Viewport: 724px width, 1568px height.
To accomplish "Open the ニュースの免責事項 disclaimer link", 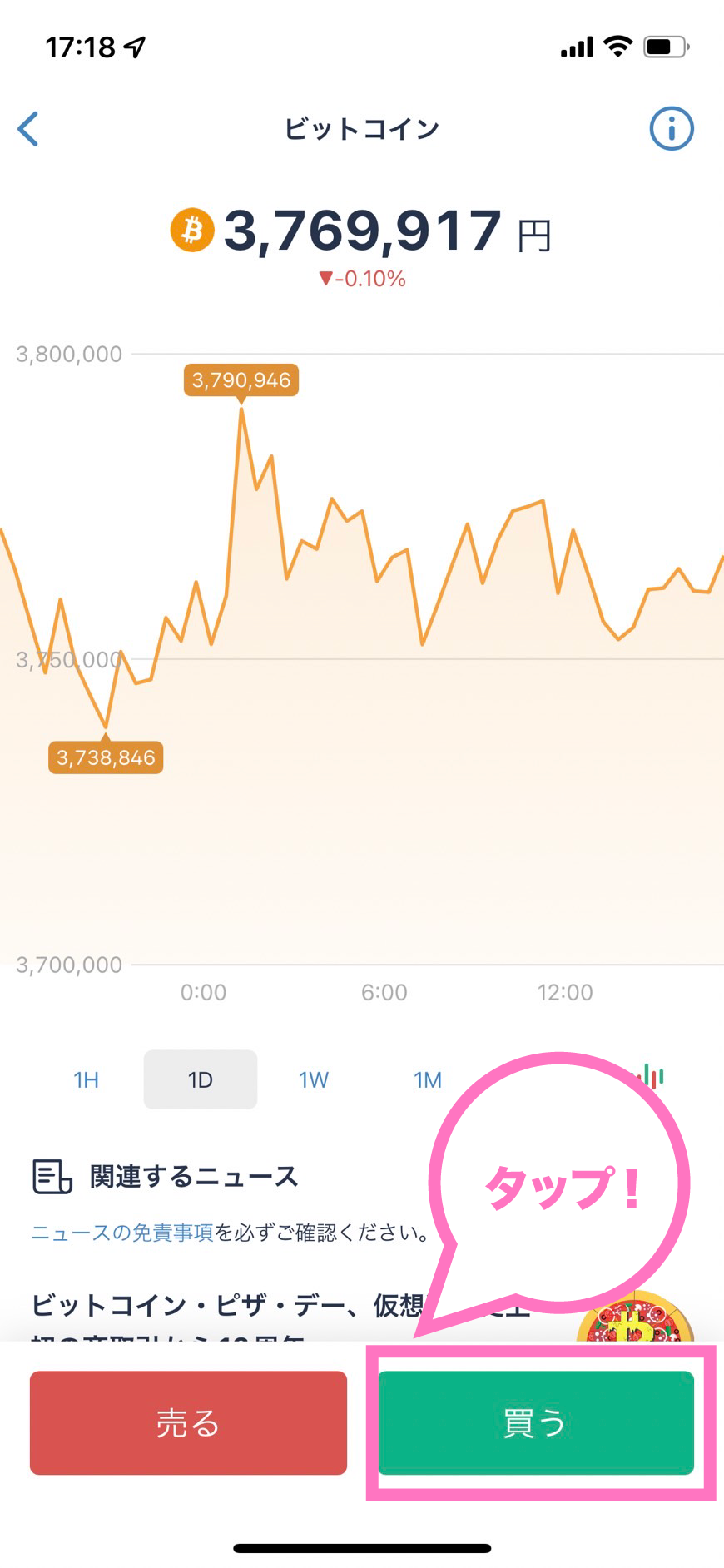I will [x=122, y=1233].
